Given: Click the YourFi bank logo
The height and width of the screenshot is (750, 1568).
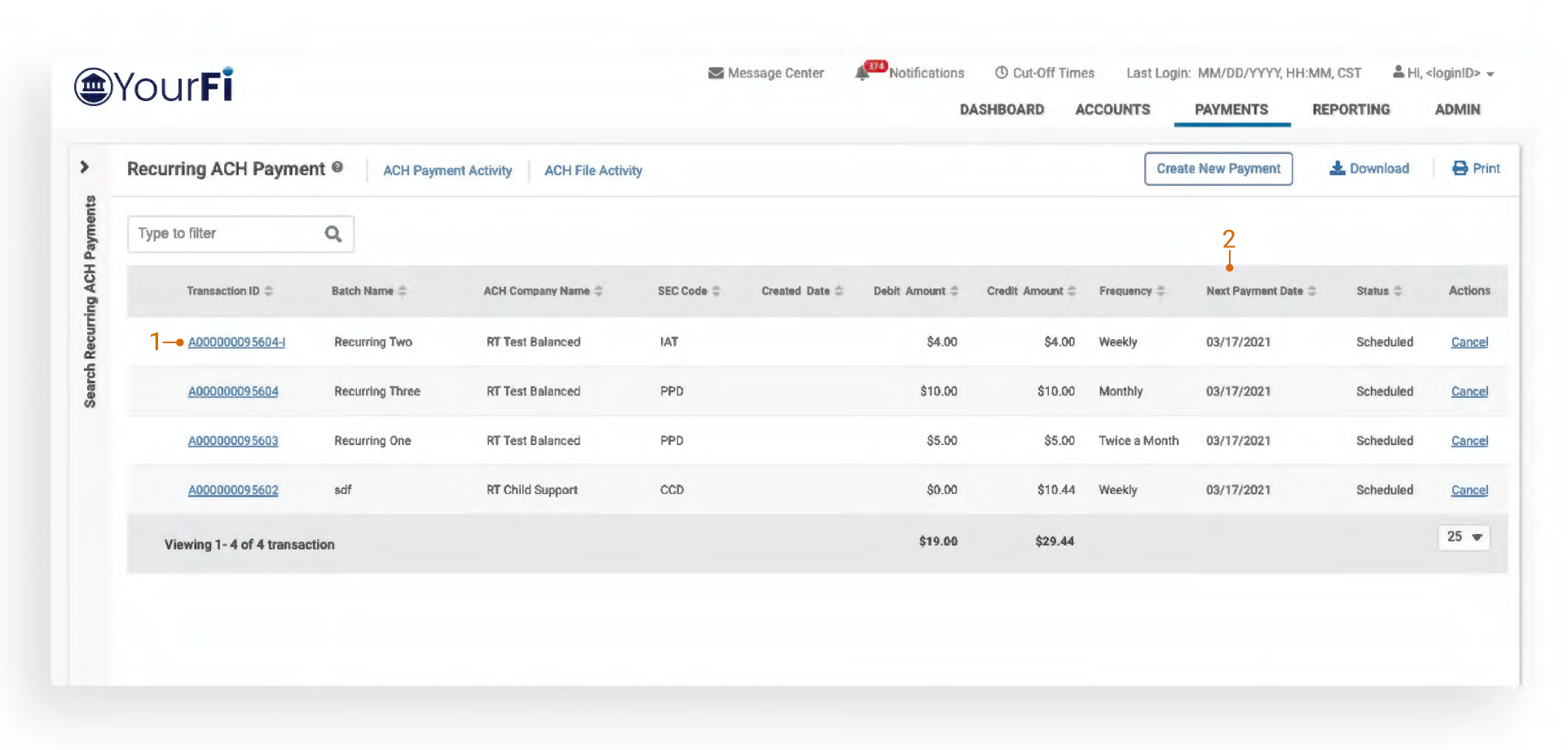Looking at the screenshot, I should [x=154, y=86].
